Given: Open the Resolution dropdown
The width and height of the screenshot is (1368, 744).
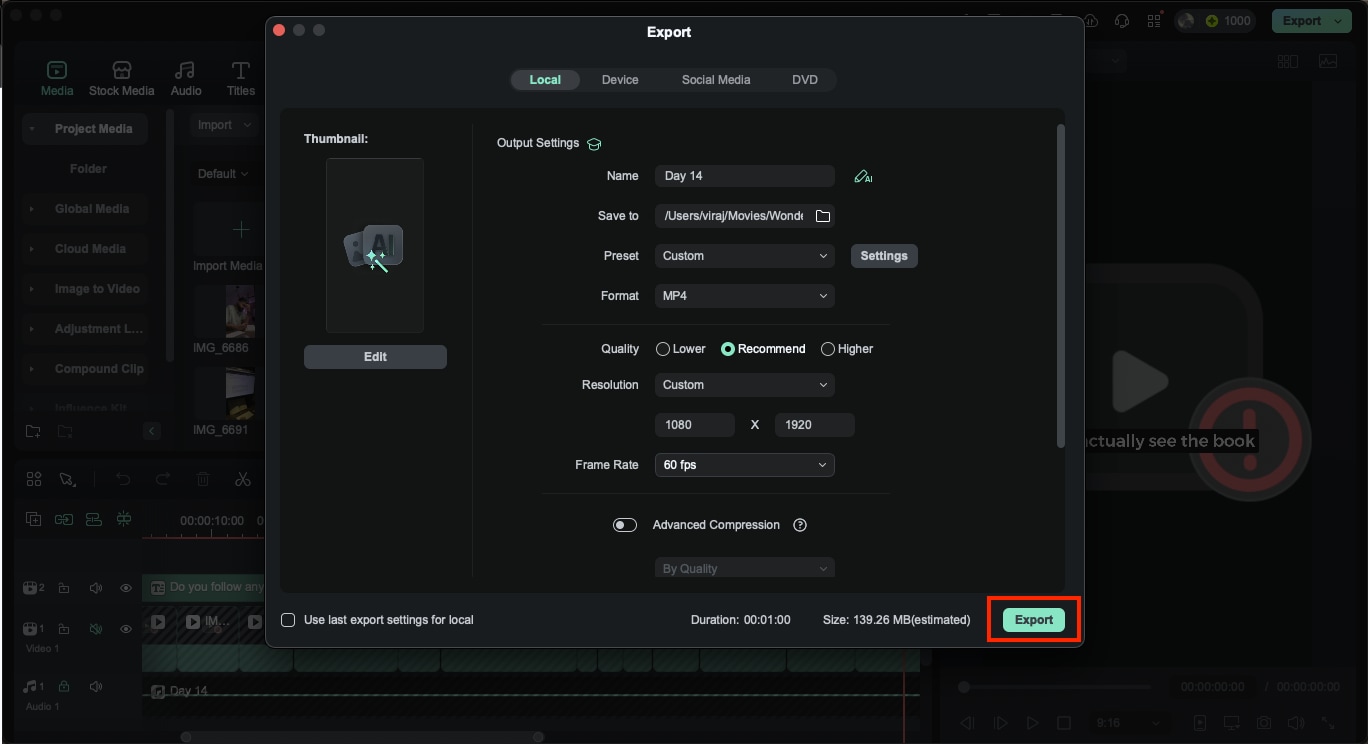Looking at the screenshot, I should click(745, 385).
